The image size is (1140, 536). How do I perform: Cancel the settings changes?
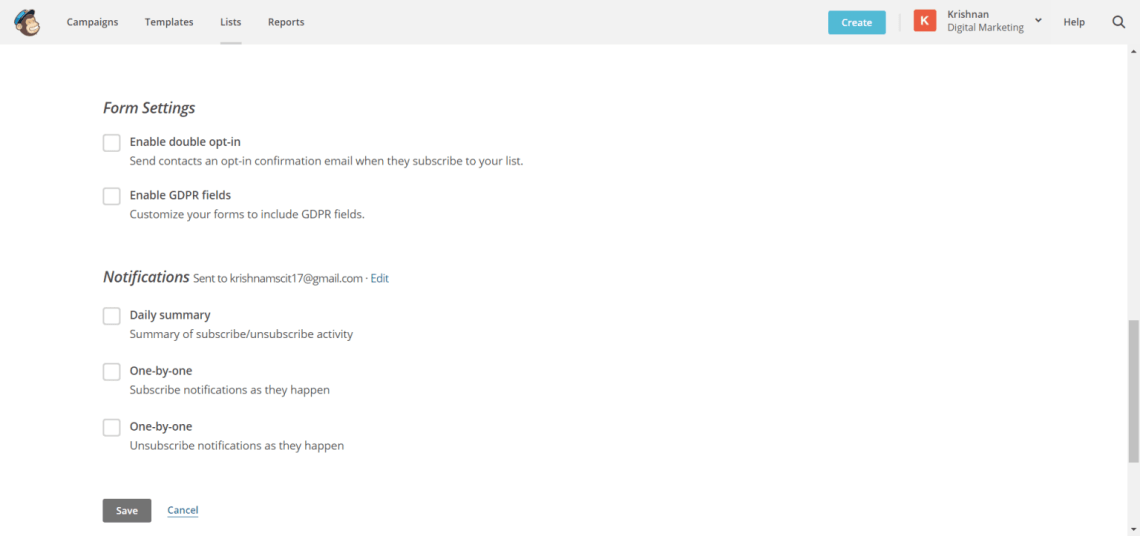[x=182, y=511]
